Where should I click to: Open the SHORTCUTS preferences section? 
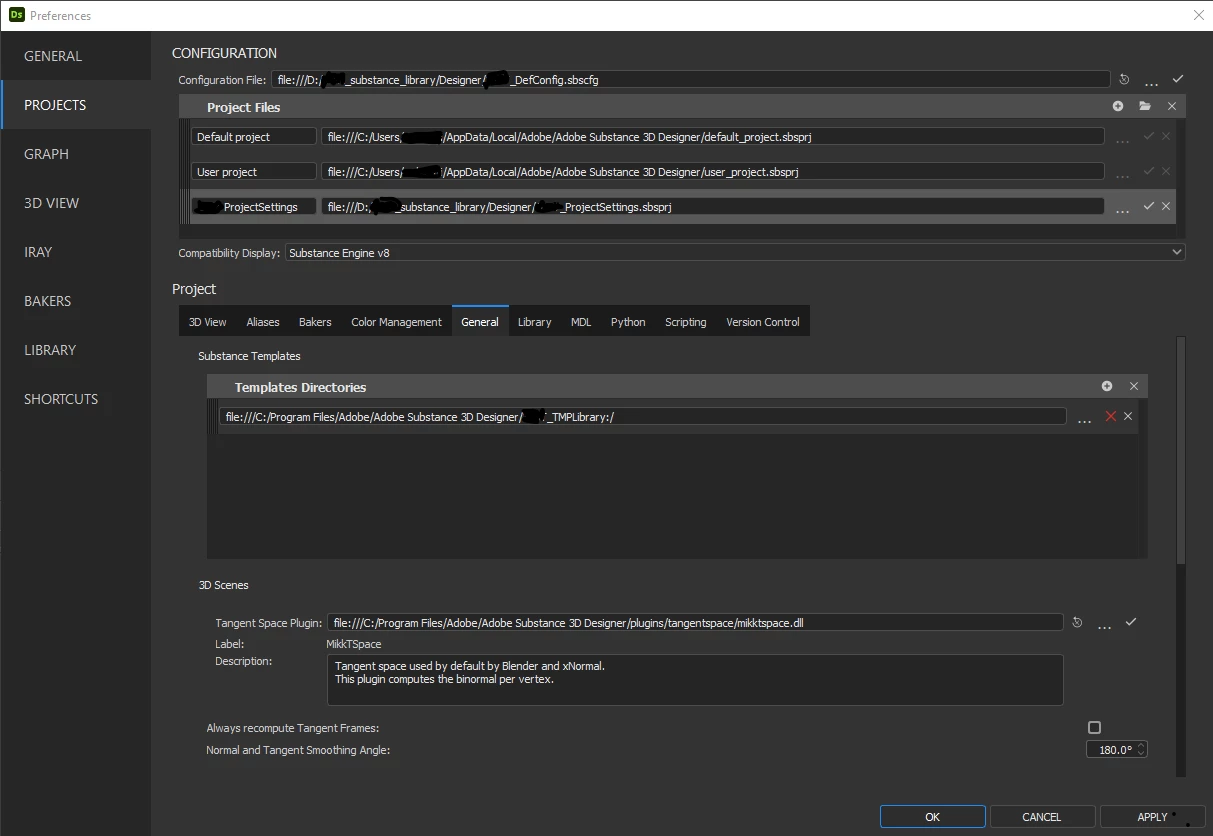[x=75, y=399]
